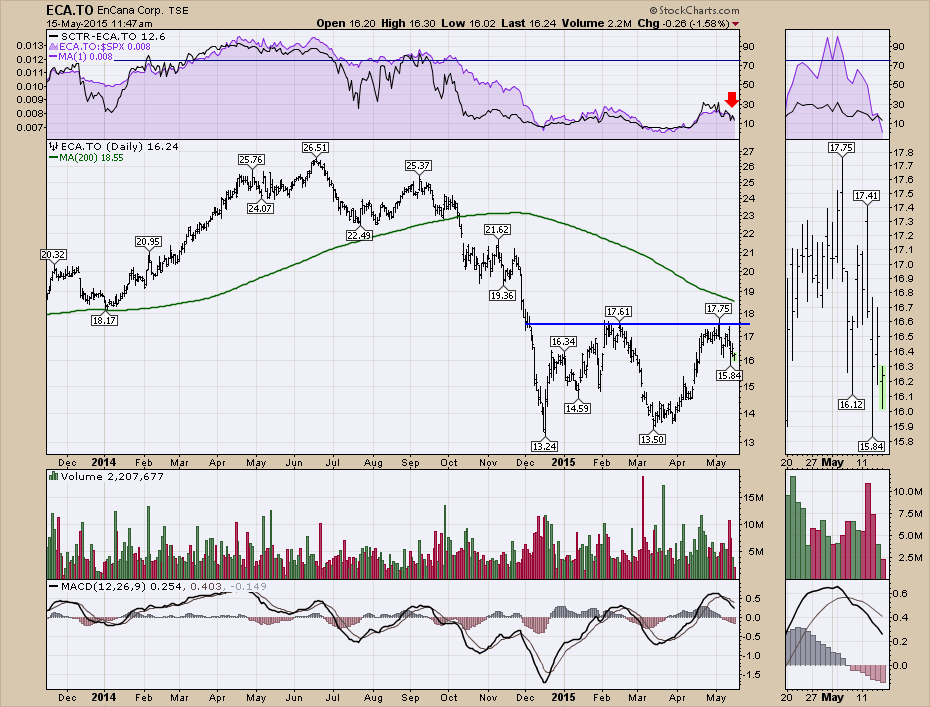930x707 pixels.
Task: Click the Low 16.02 quote value
Action: [x=468, y=23]
